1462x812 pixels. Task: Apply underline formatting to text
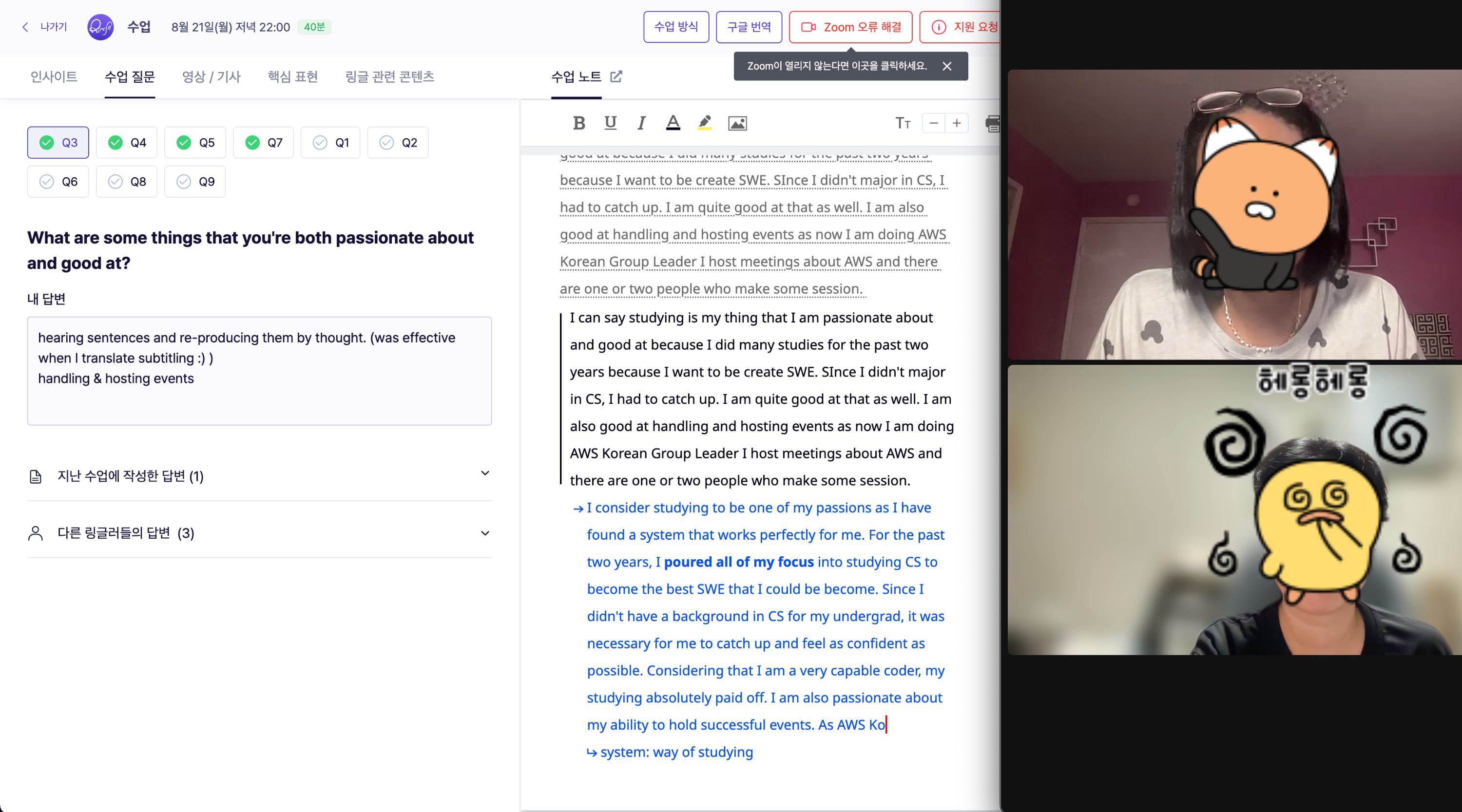point(610,123)
